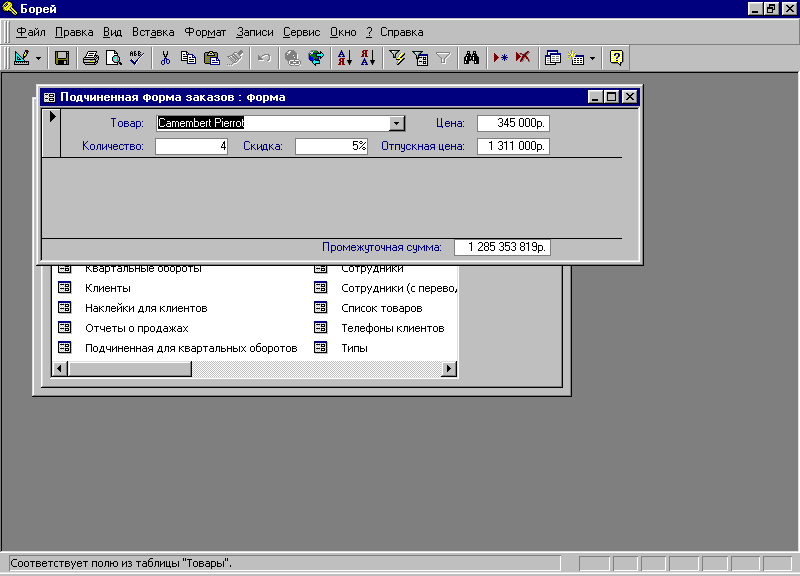Screen dimensions: 800x576
Task: Click the Undo arrow icon
Action: click(264, 58)
